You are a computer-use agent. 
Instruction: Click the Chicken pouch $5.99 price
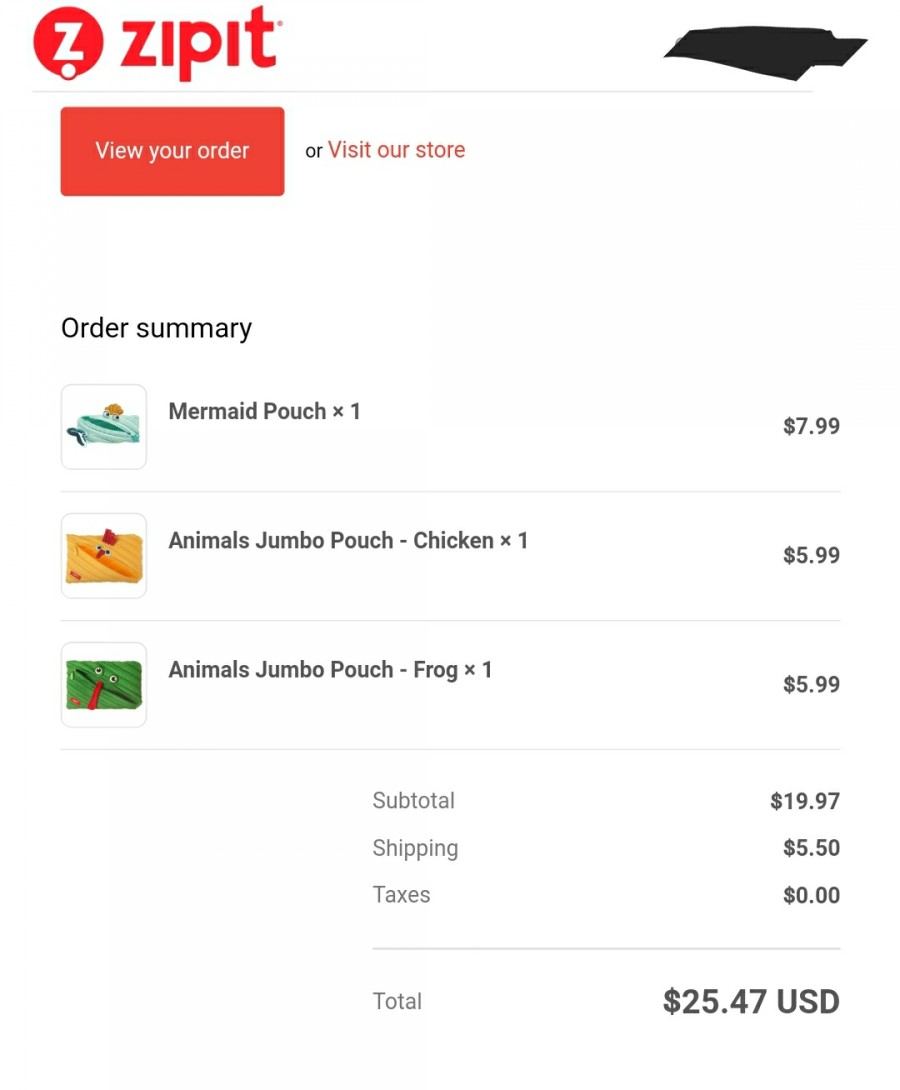click(811, 555)
